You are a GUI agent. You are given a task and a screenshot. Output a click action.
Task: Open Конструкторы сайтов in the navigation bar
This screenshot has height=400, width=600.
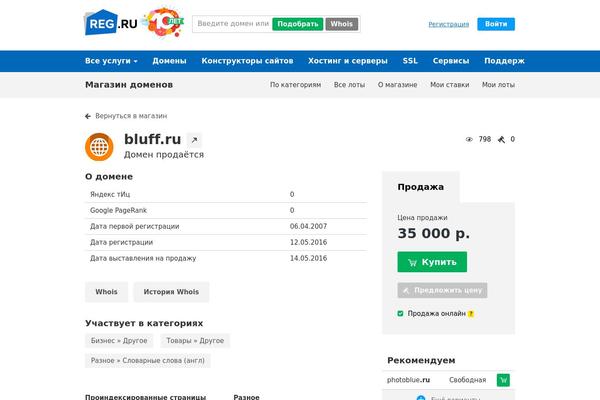click(x=247, y=61)
